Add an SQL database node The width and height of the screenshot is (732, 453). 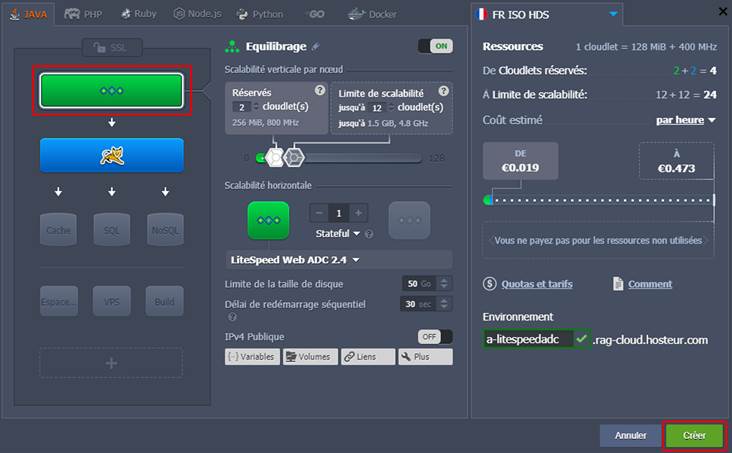[111, 229]
